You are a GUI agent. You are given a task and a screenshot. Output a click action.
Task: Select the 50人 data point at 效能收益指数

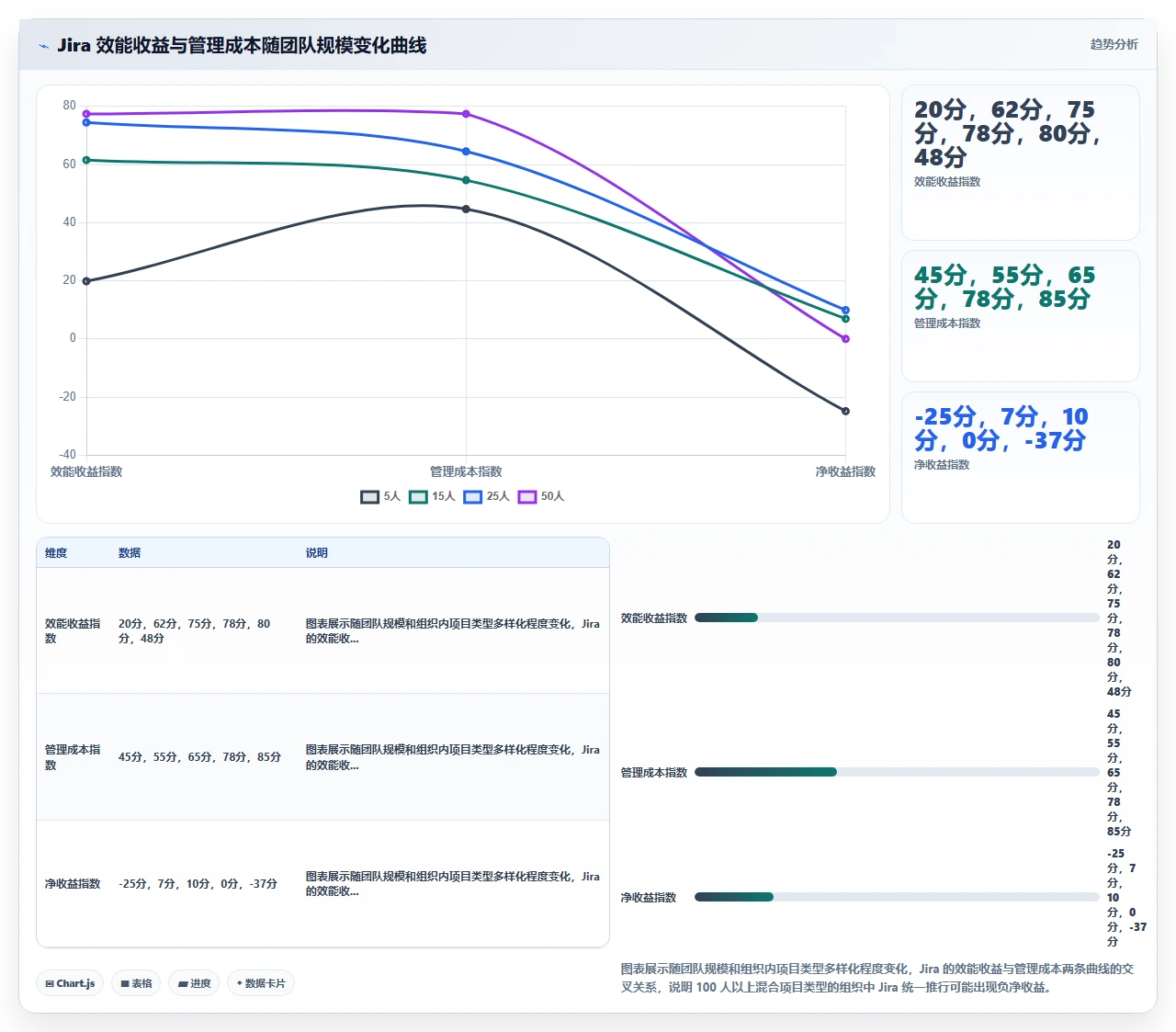86,114
